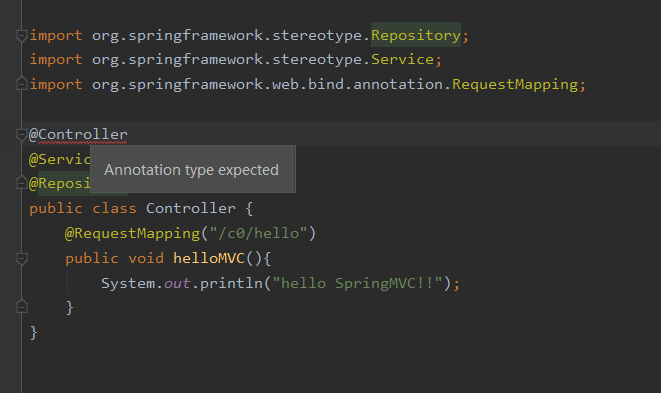This screenshot has height=393, width=661.
Task: Collapse the annotations fold at @Controller
Action: click(x=21, y=135)
